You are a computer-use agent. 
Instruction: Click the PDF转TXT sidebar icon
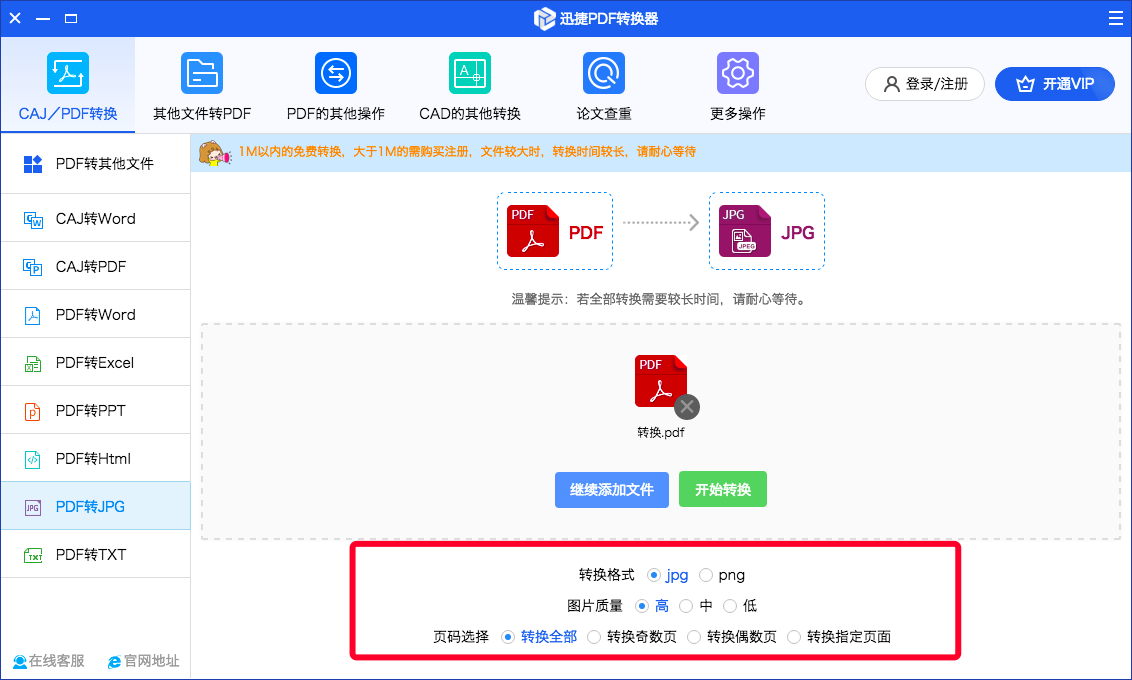(x=33, y=556)
